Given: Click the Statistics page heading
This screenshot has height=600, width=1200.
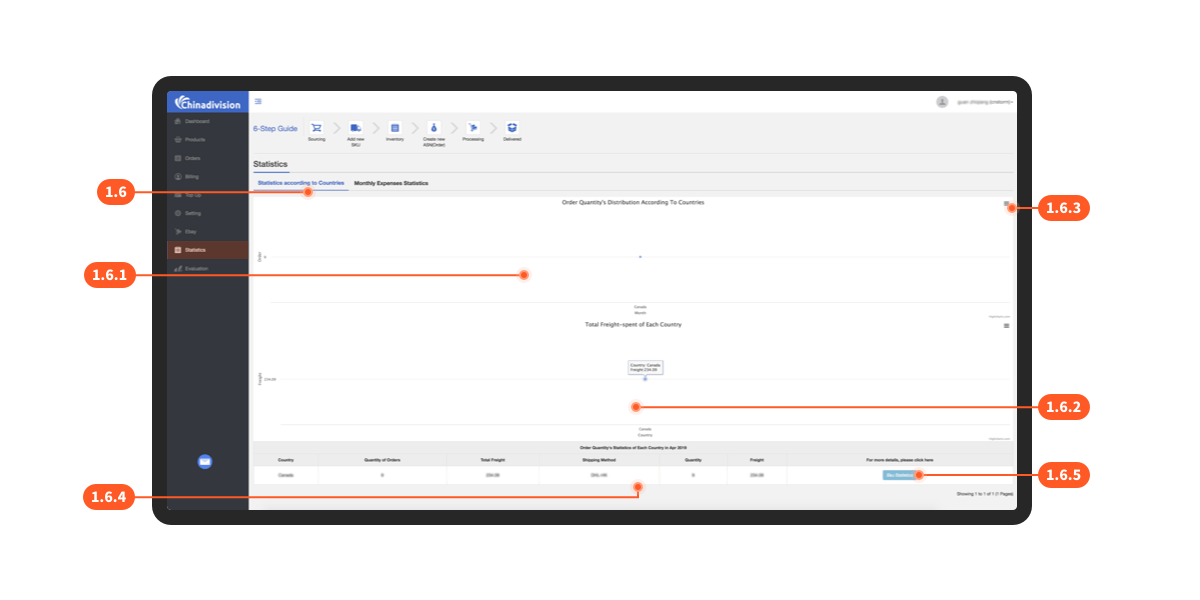Looking at the screenshot, I should (x=270, y=163).
